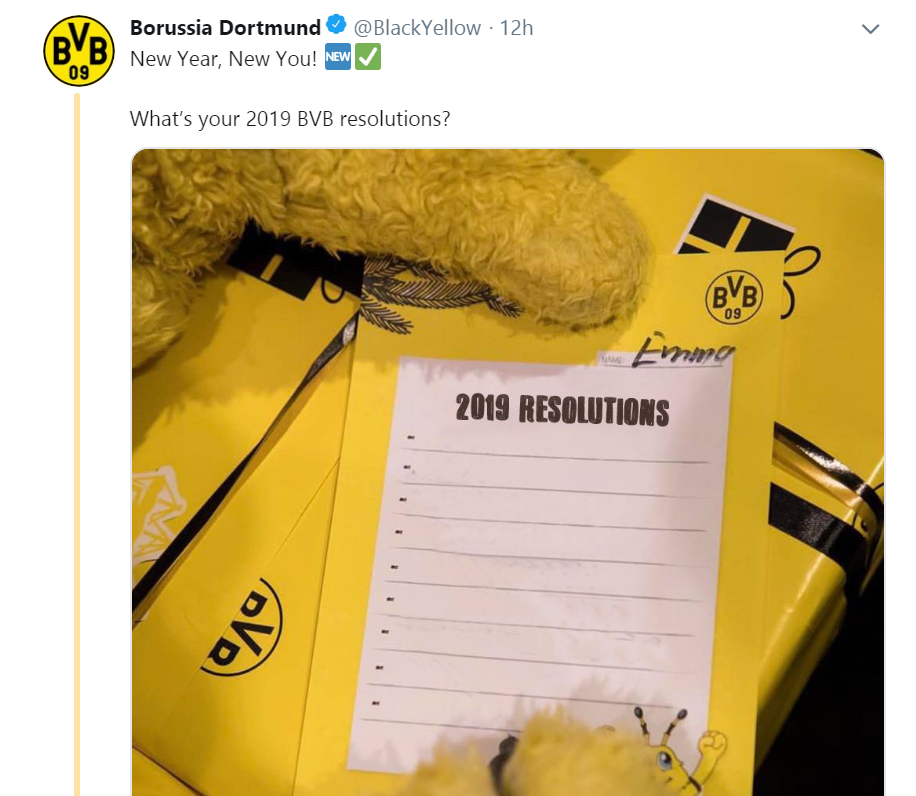Open the Borussia Dortmund display name

pos(225,27)
